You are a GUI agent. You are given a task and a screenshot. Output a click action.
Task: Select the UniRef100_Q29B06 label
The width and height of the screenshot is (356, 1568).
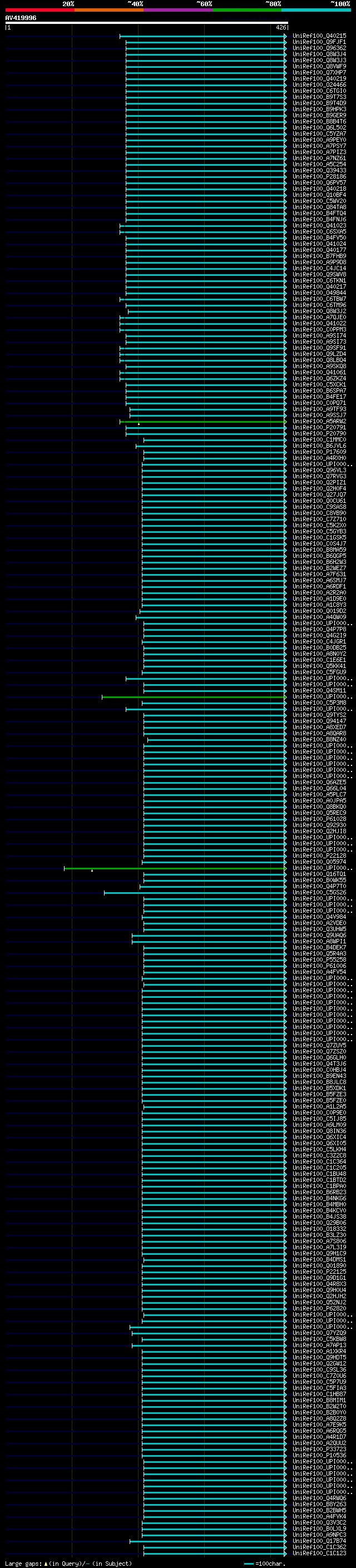[319, 1222]
